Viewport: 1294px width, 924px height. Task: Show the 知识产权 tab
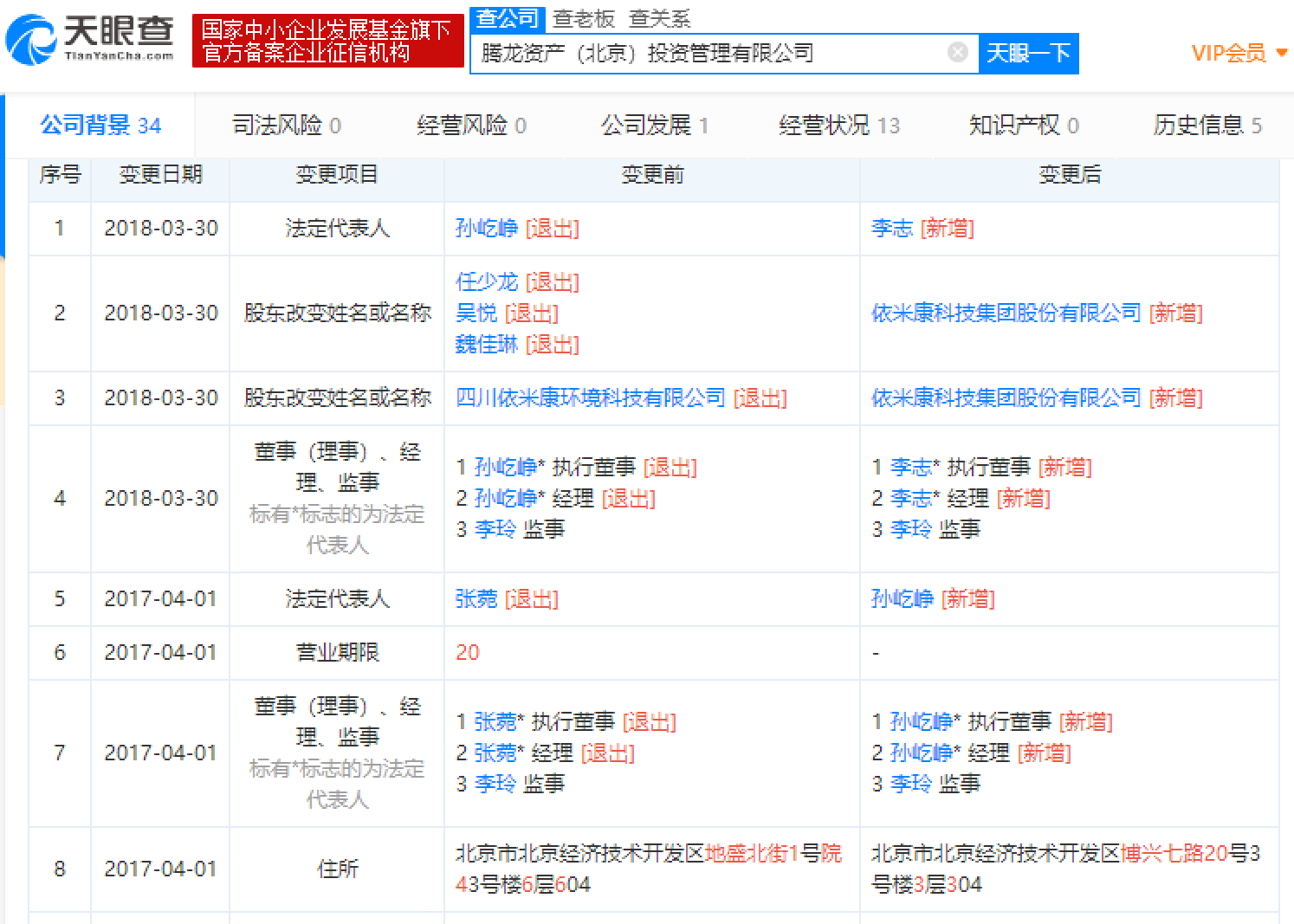pos(1024,126)
